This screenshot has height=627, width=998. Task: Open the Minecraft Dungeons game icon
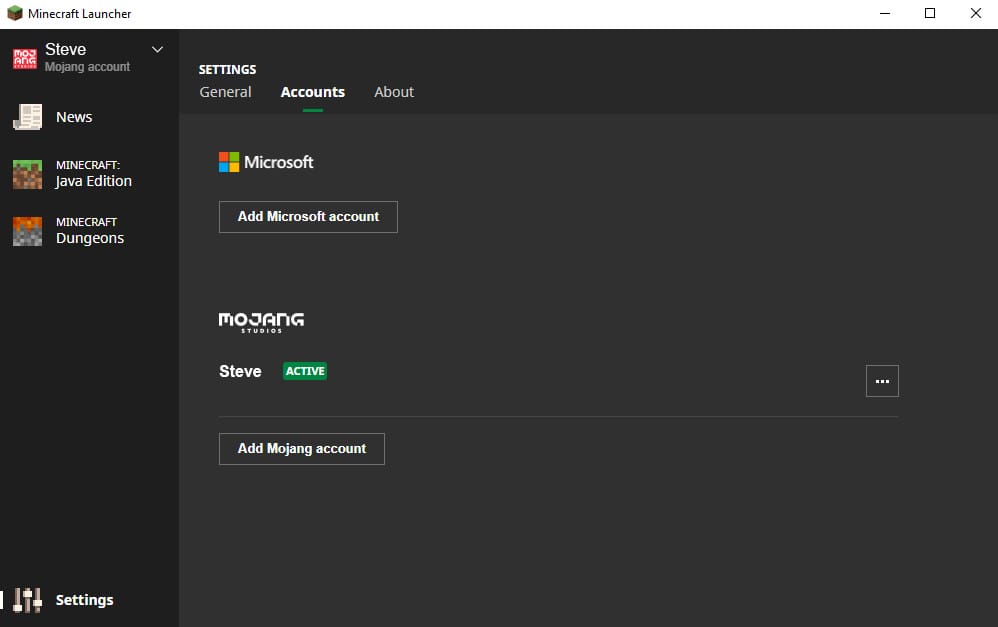[x=27, y=231]
